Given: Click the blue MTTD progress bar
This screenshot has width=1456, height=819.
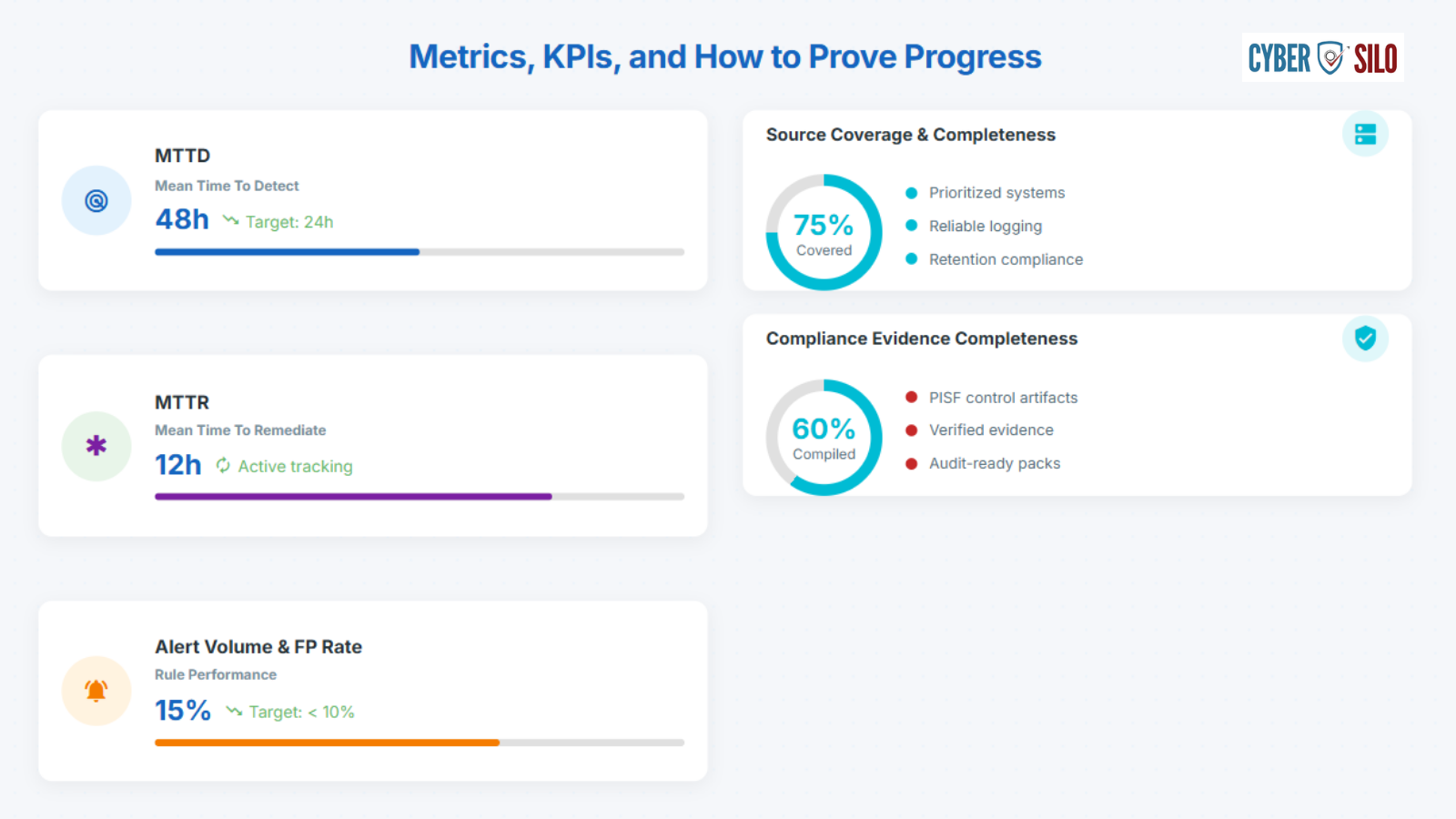Looking at the screenshot, I should 420,252.
